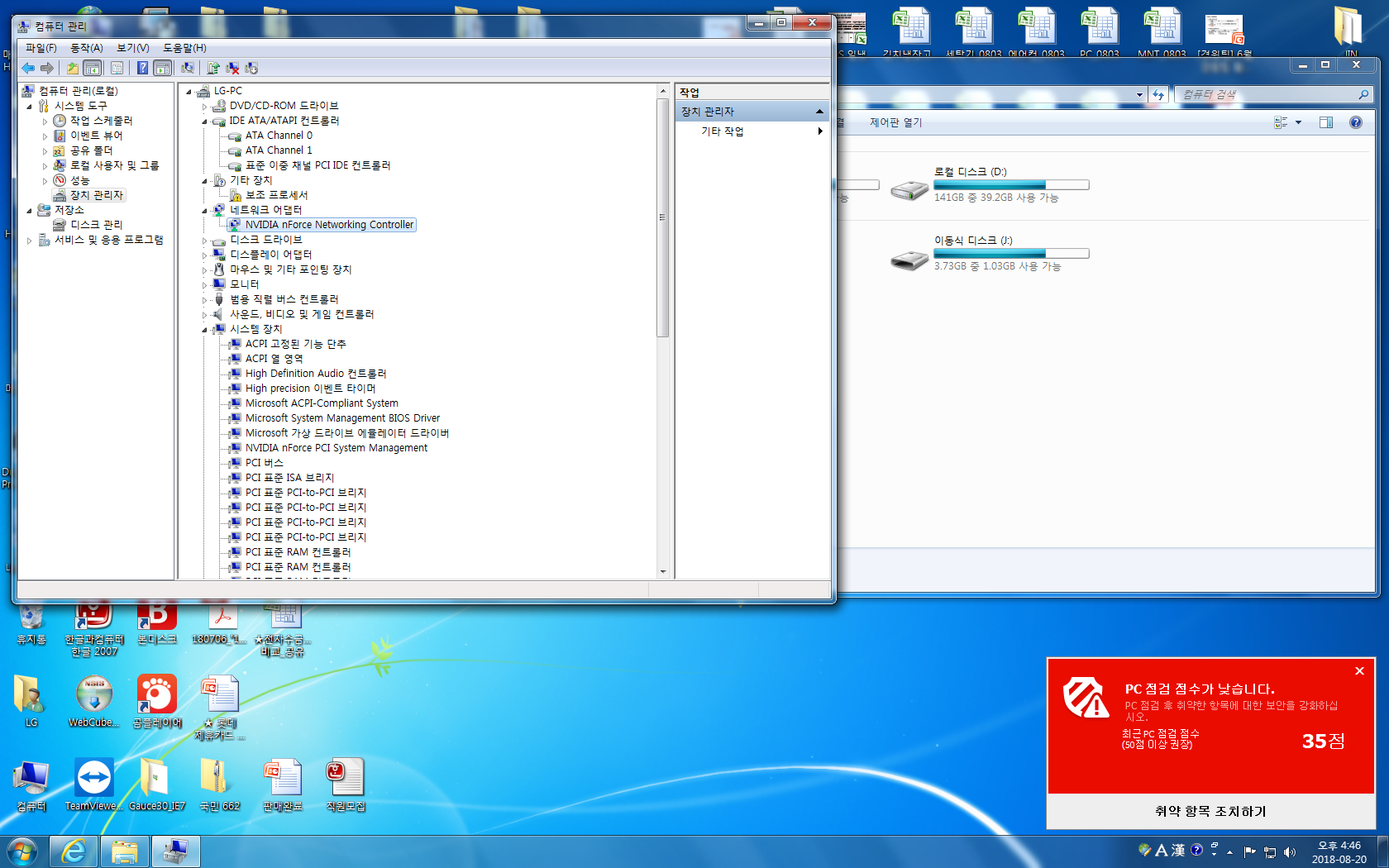Click the Uninstall device icon with red X
This screenshot has width=1389, height=868.
(232, 68)
